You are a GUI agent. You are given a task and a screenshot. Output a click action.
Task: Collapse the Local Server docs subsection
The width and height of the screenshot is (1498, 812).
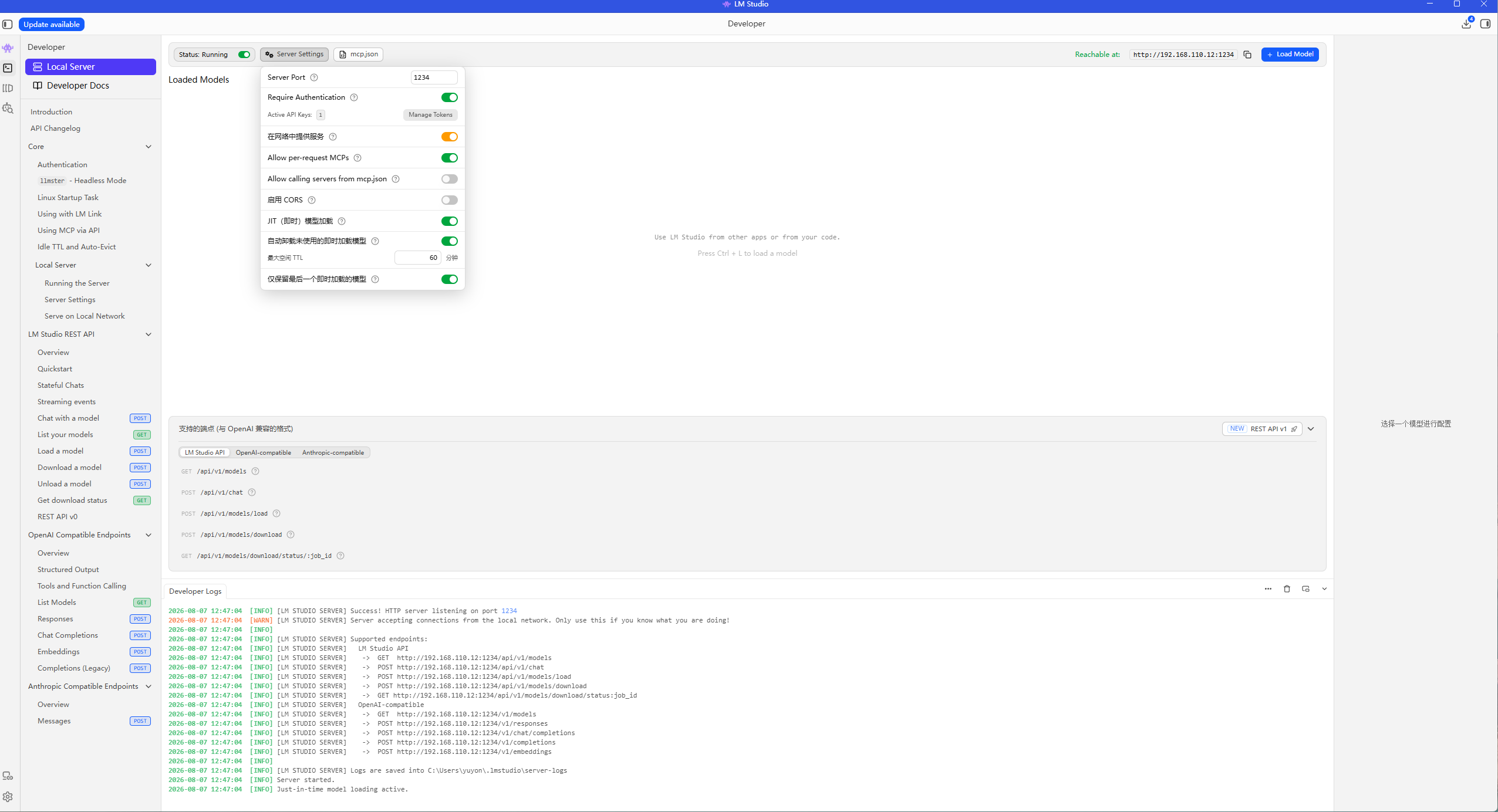coord(149,265)
